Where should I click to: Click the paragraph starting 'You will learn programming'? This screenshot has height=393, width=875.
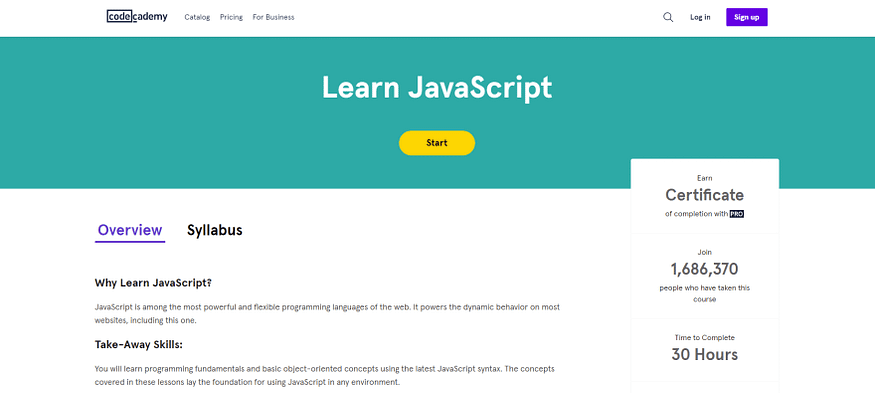pyautogui.click(x=325, y=376)
